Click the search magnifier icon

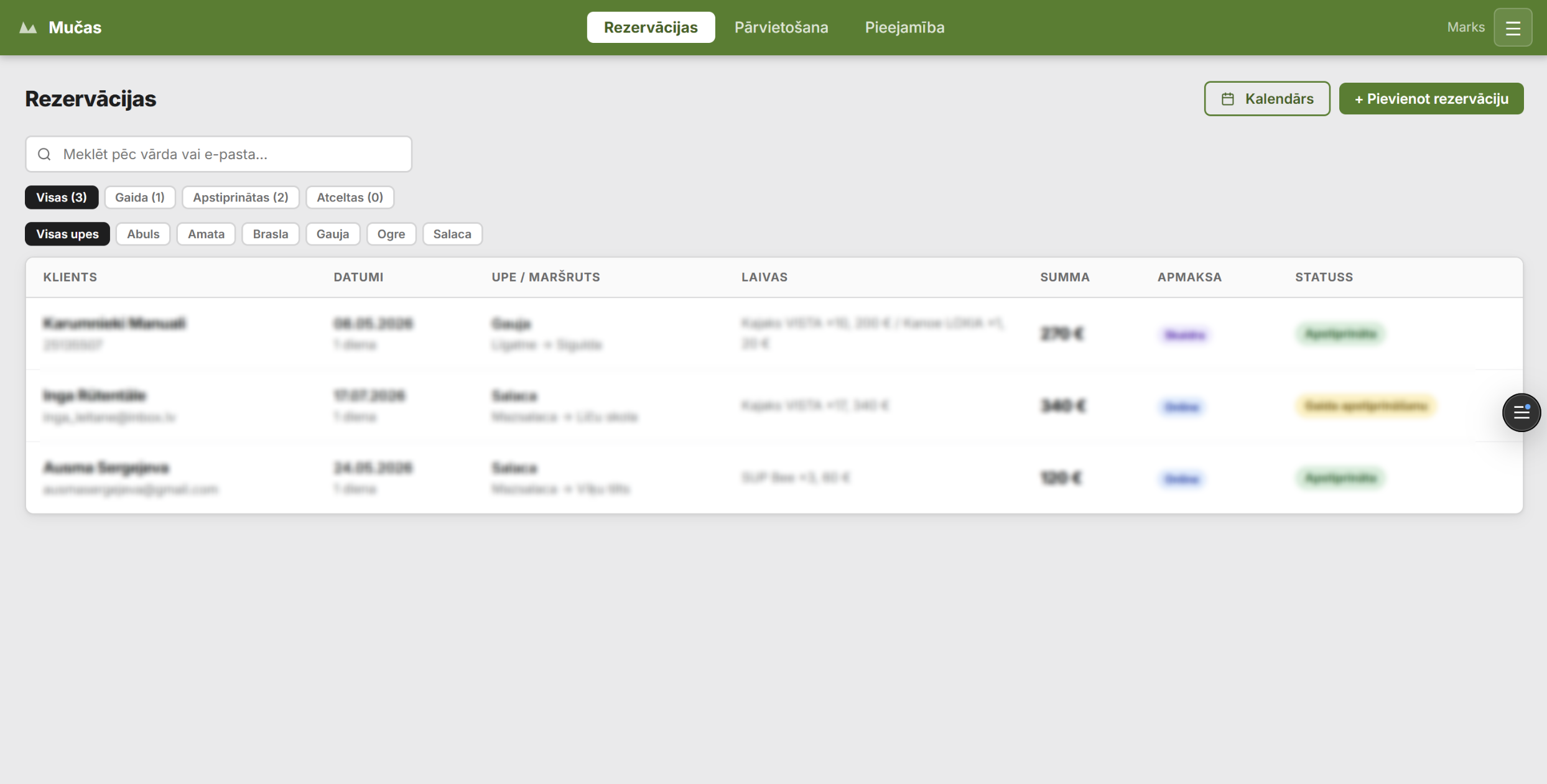[x=44, y=154]
